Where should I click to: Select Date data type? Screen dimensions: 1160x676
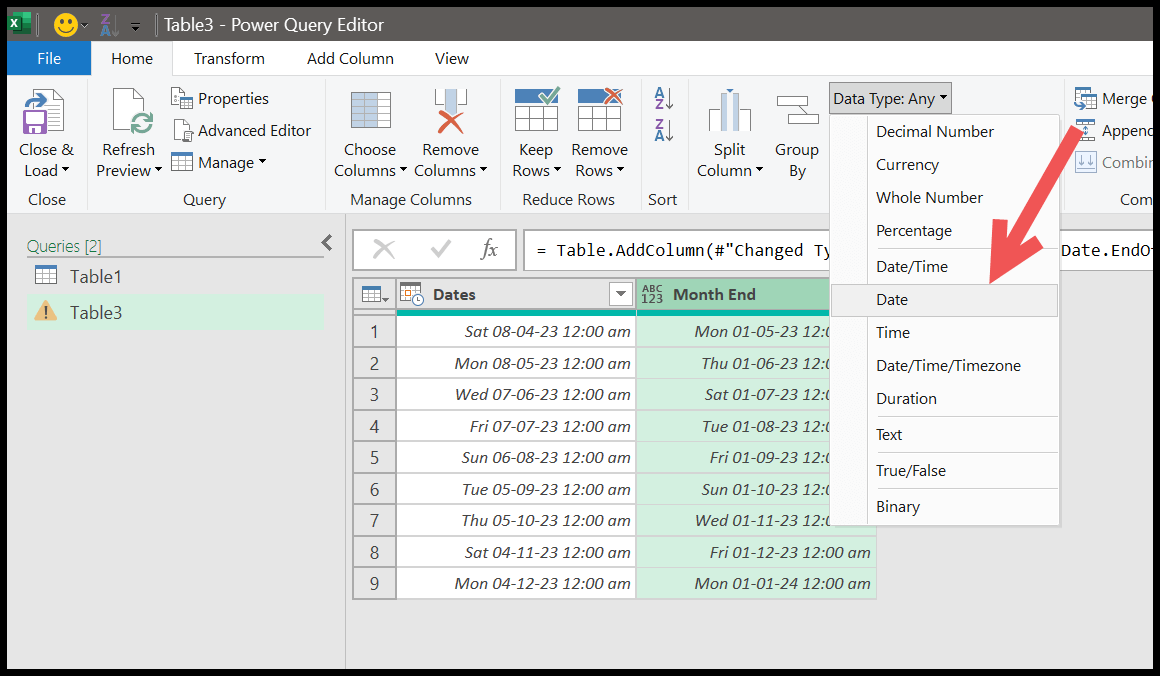(944, 300)
